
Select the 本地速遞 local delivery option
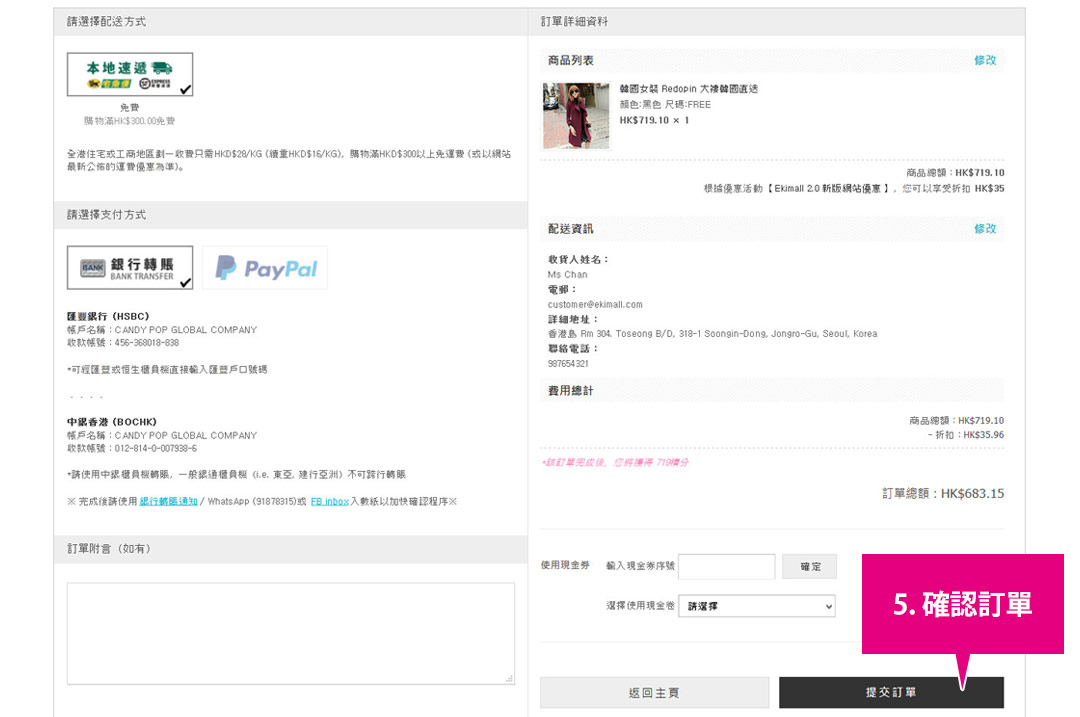(130, 75)
